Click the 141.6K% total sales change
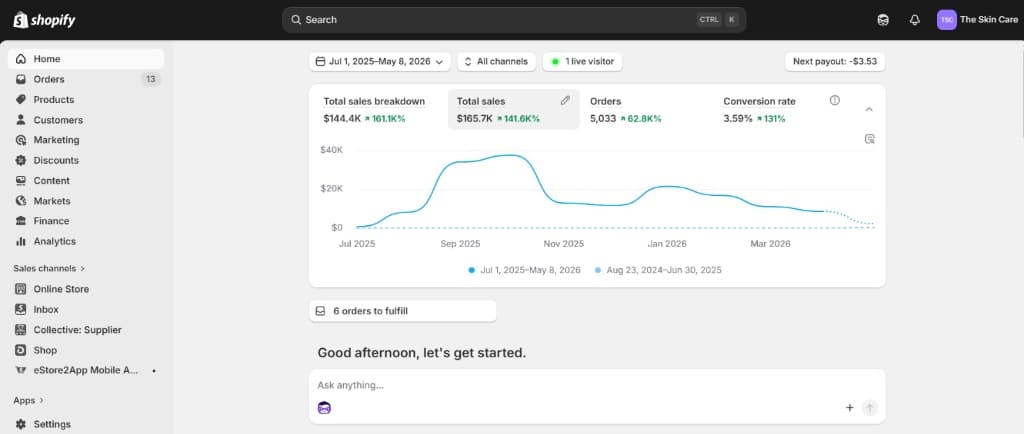This screenshot has width=1024, height=434. pos(519,119)
